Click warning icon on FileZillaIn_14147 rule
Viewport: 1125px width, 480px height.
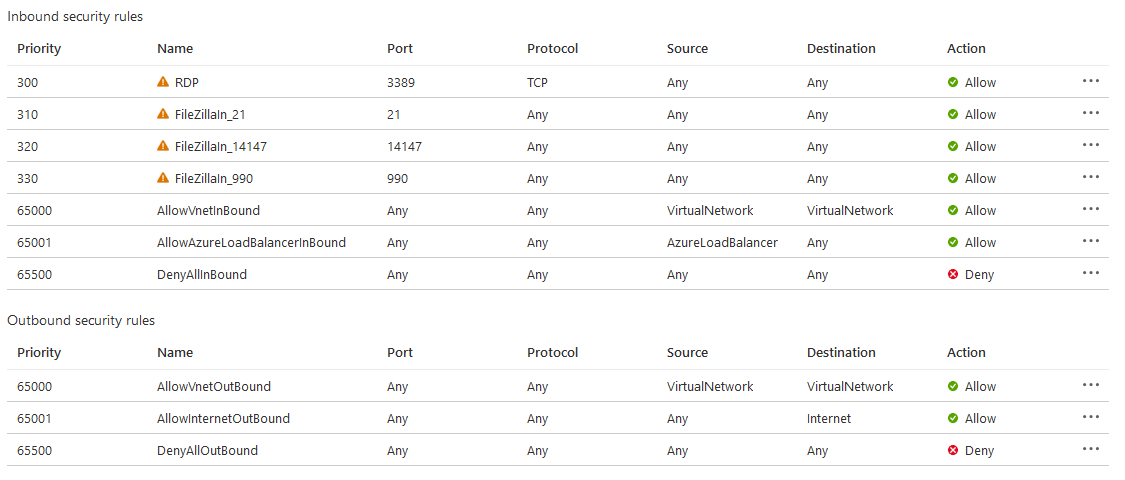coord(163,146)
